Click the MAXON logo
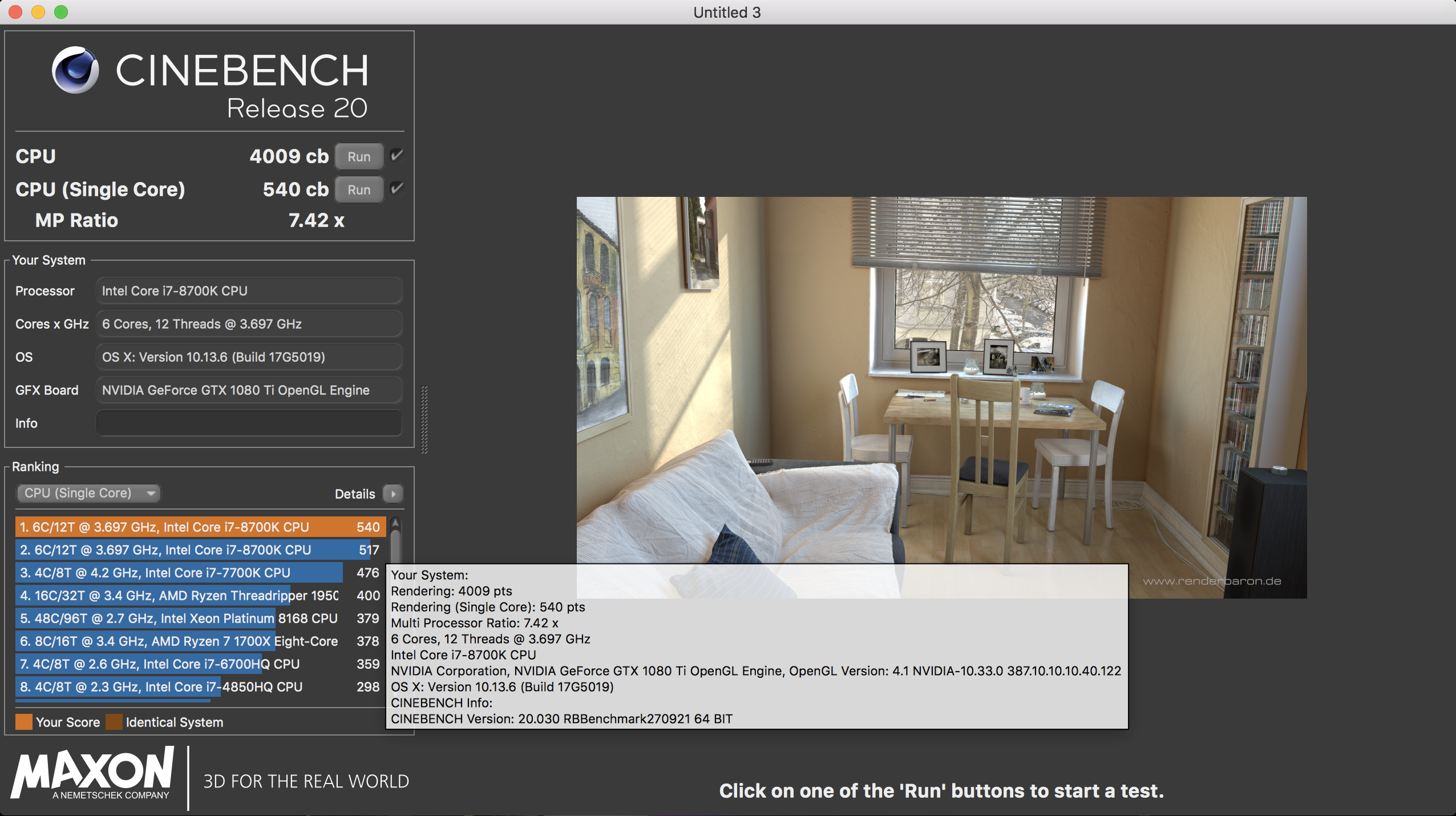 [92, 774]
